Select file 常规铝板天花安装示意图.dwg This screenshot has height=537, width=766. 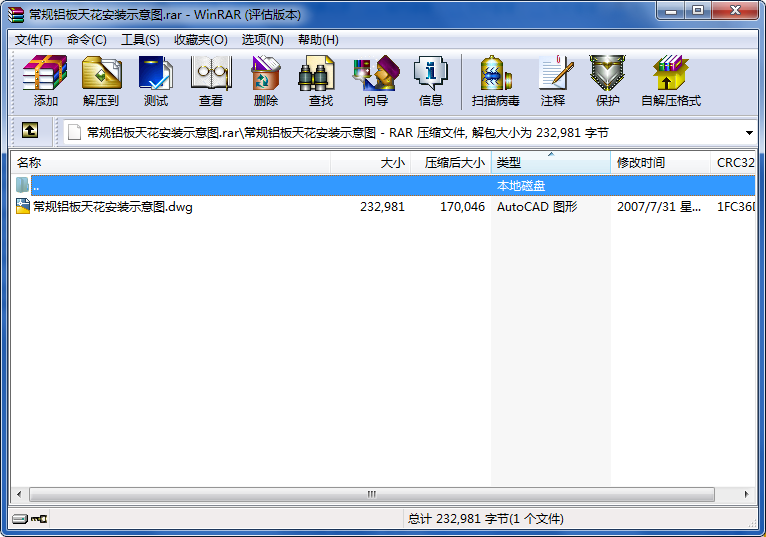113,207
